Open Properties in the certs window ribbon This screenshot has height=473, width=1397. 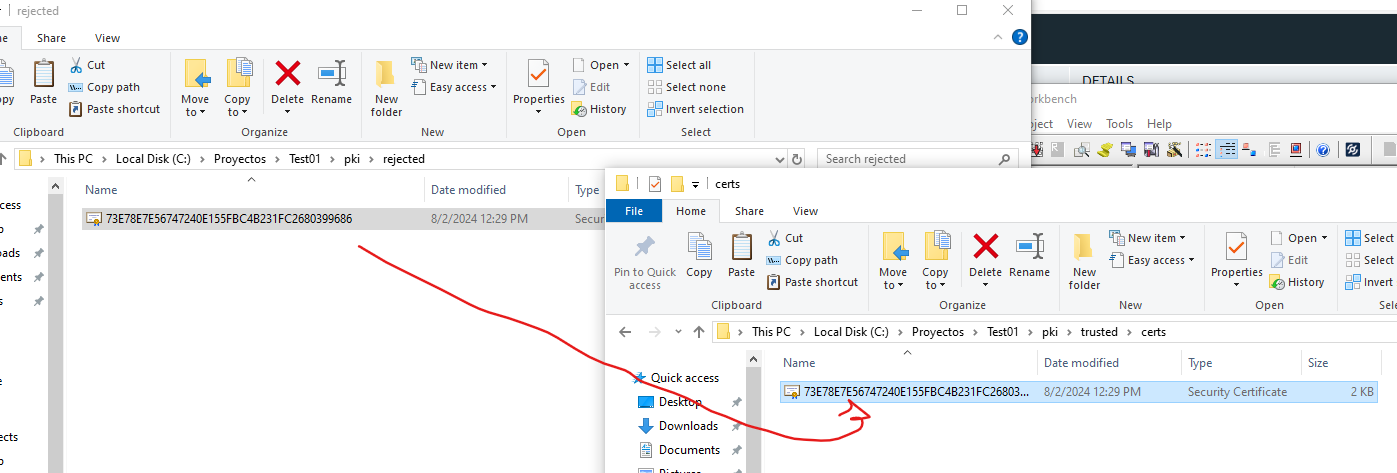pyautogui.click(x=1237, y=261)
